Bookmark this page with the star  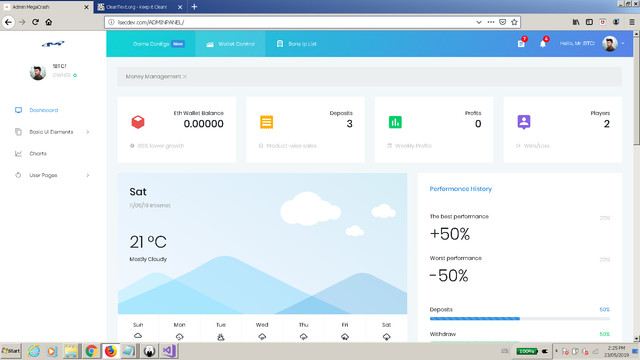[514, 22]
